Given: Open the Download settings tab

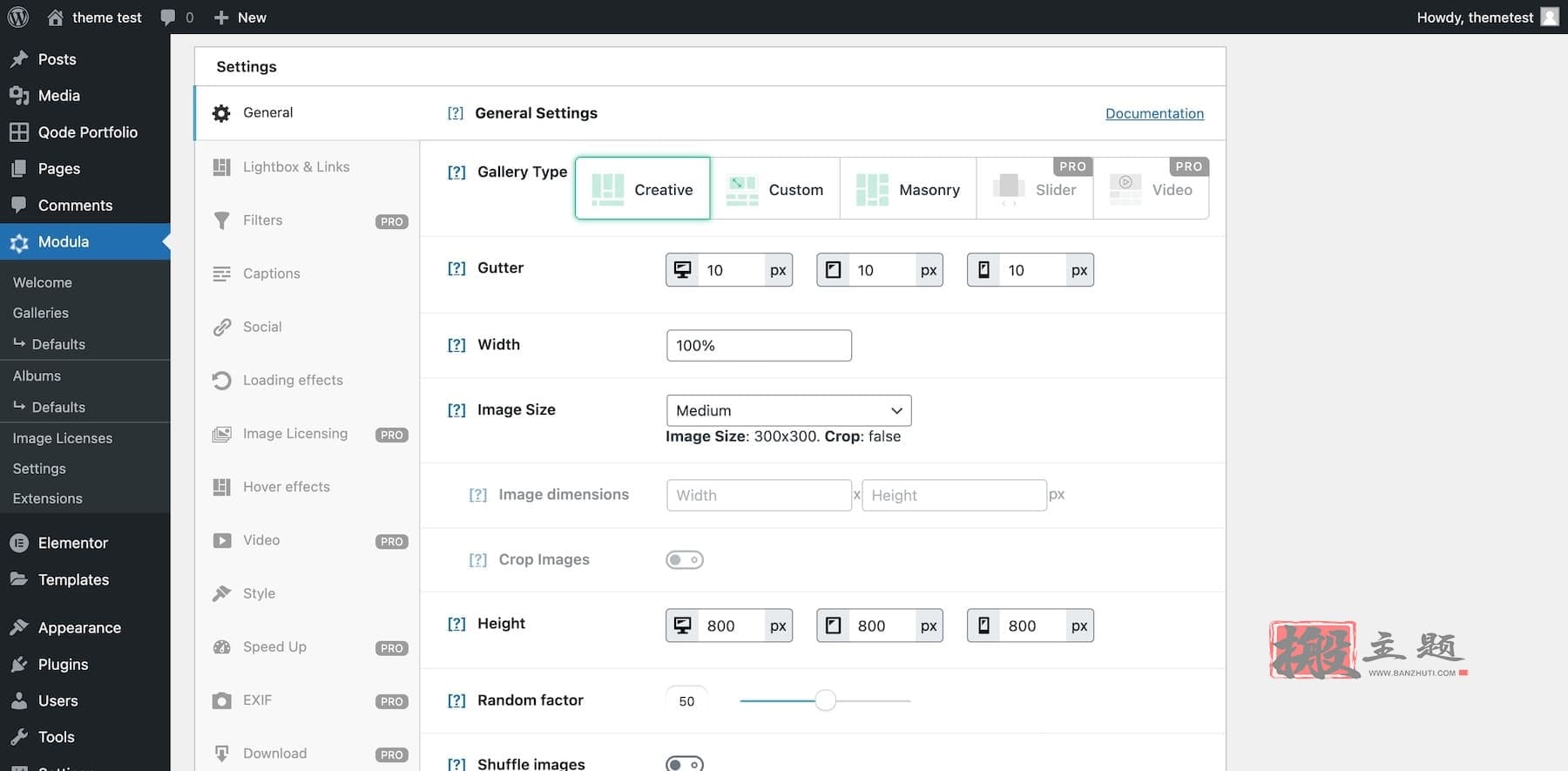Looking at the screenshot, I should coord(308,754).
